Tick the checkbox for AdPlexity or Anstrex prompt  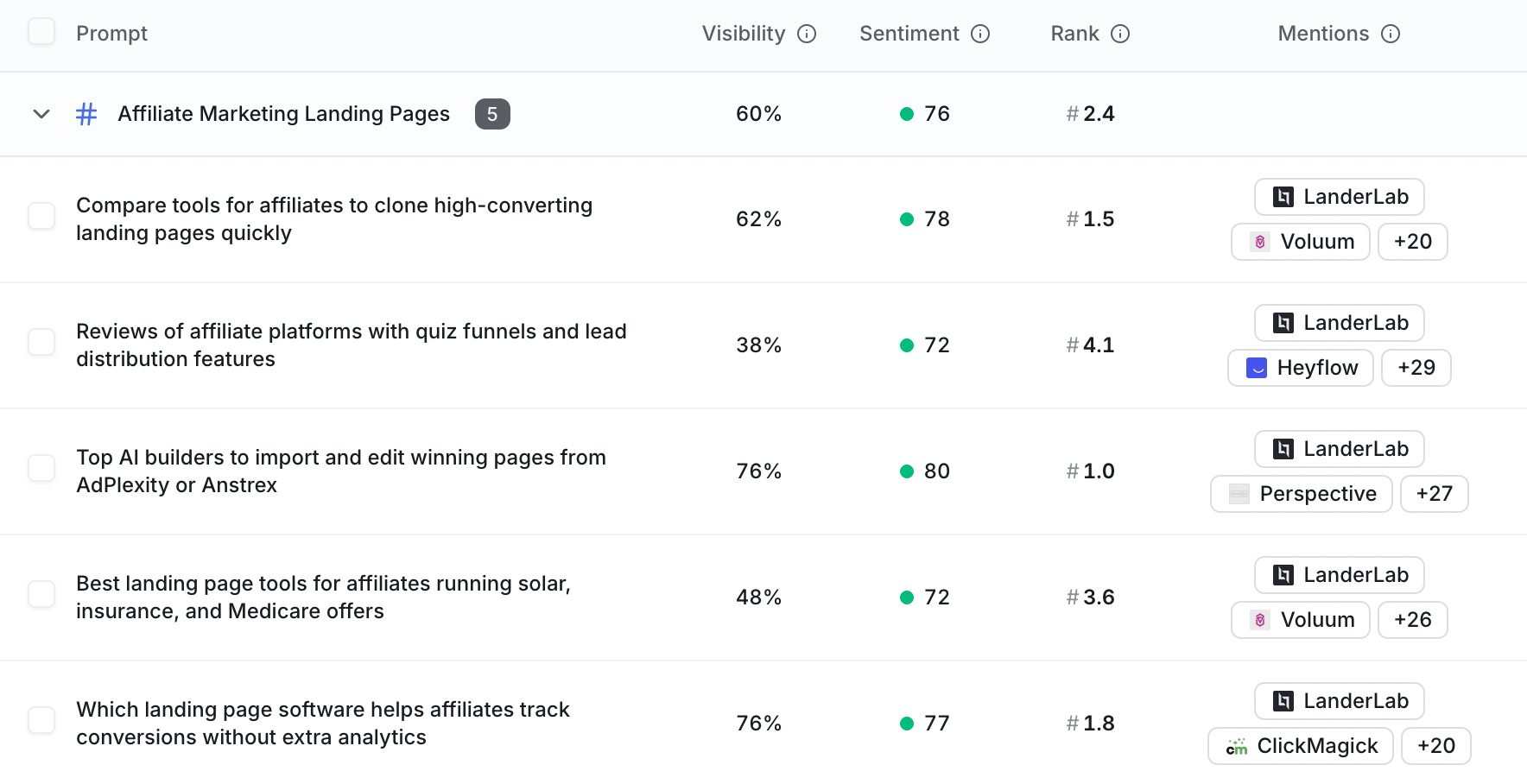click(41, 468)
